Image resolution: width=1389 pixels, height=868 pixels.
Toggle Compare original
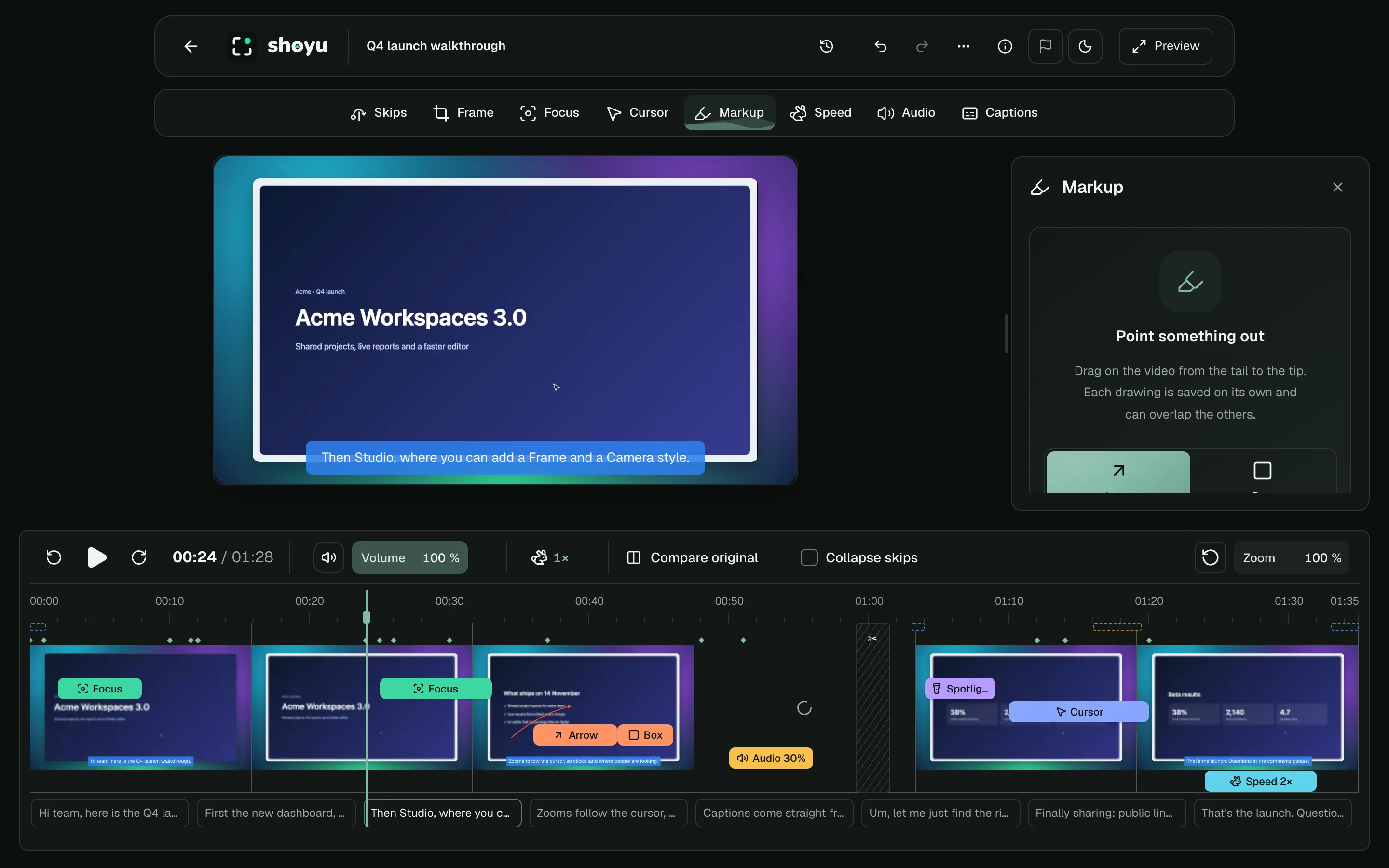[x=693, y=557]
